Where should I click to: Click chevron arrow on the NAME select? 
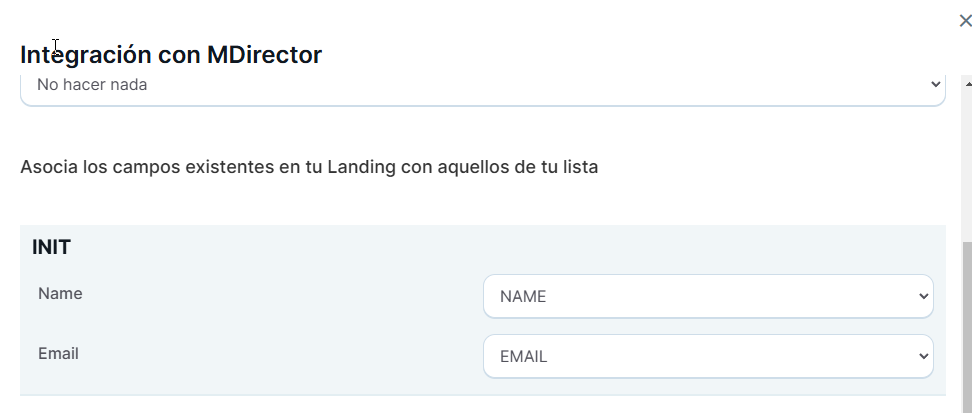(922, 296)
